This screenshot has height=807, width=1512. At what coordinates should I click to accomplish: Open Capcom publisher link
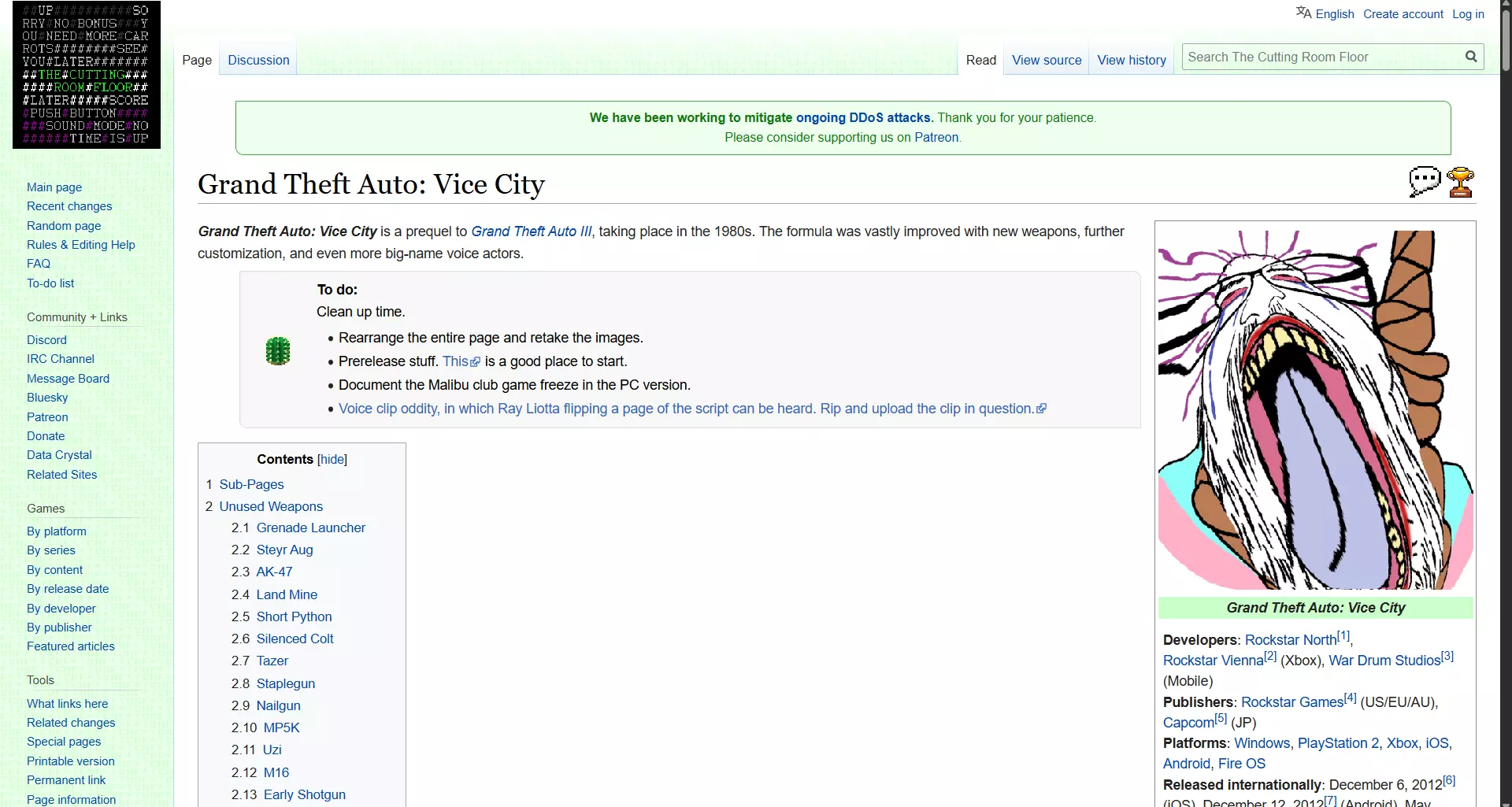click(1188, 723)
